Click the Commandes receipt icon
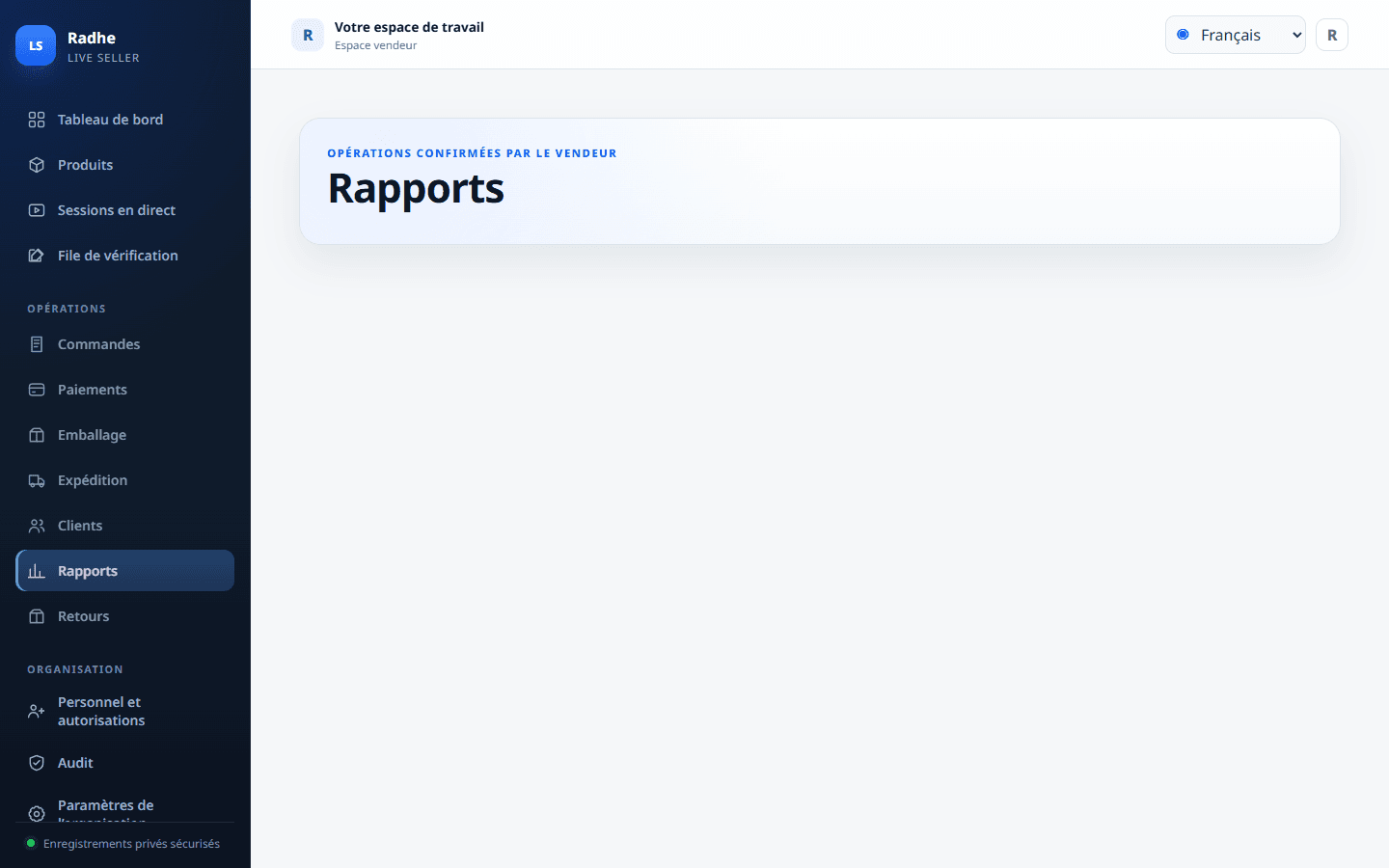The height and width of the screenshot is (868, 1389). [37, 344]
